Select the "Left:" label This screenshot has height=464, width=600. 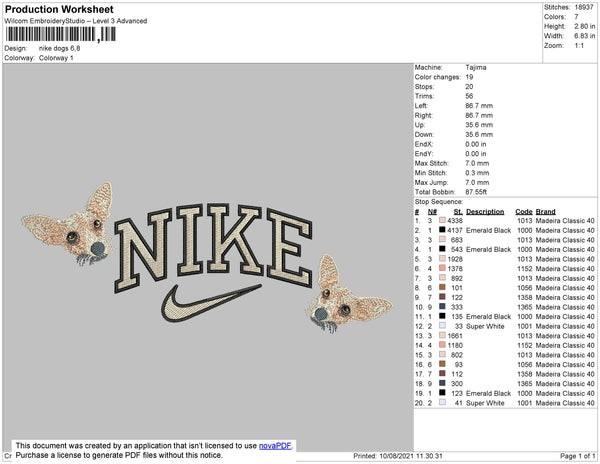(421, 106)
